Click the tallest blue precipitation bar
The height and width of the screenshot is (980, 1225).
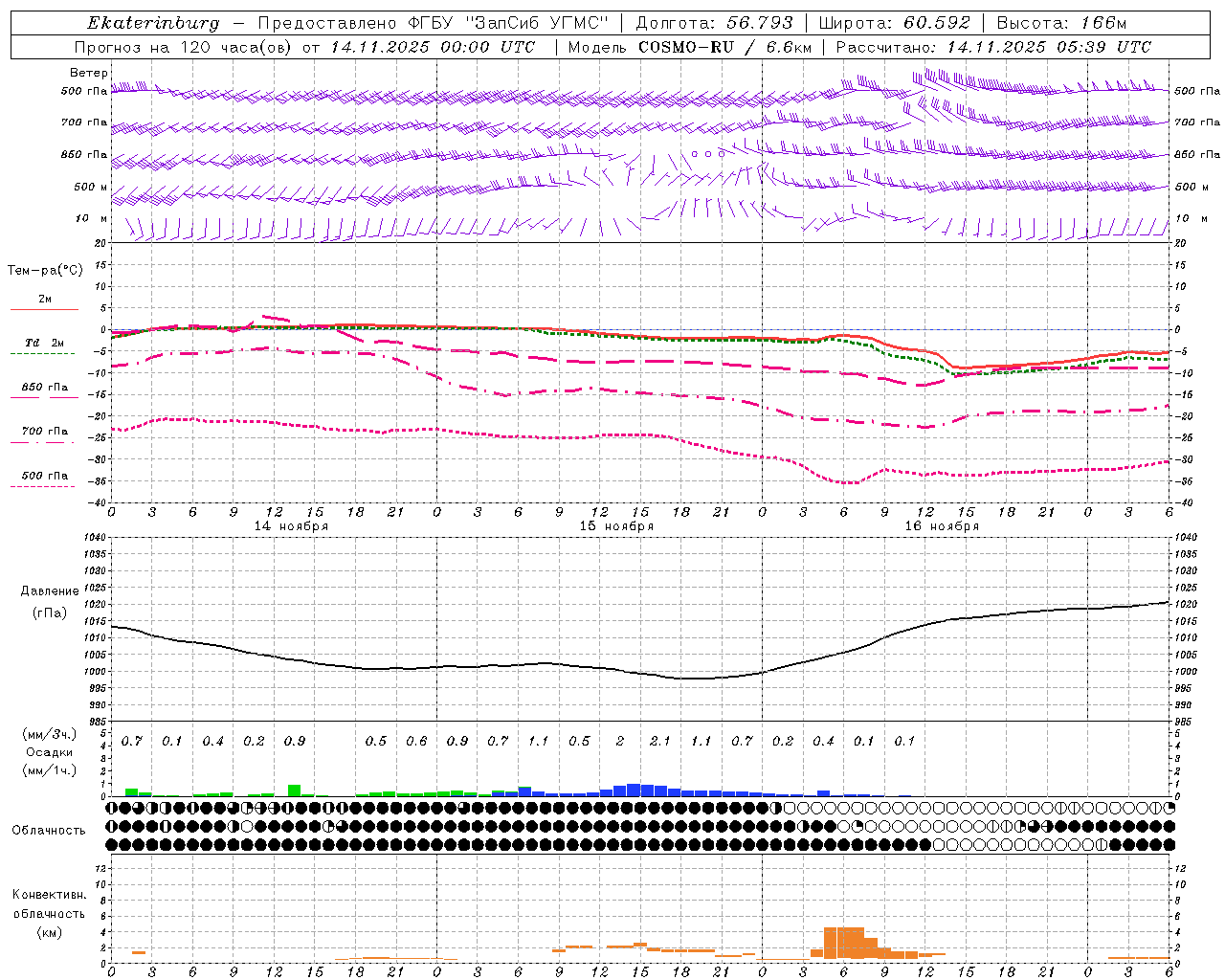[x=634, y=791]
